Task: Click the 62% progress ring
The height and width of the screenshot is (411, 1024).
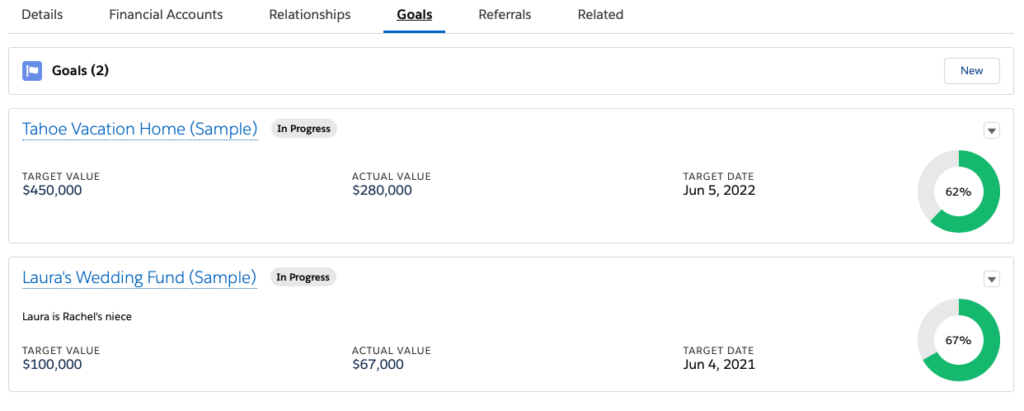Action: (x=958, y=191)
